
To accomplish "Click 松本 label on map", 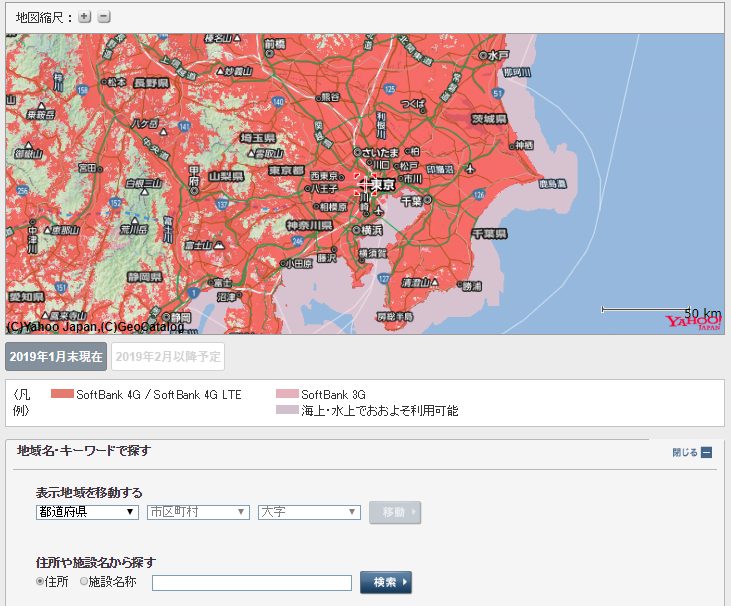I will pyautogui.click(x=117, y=82).
